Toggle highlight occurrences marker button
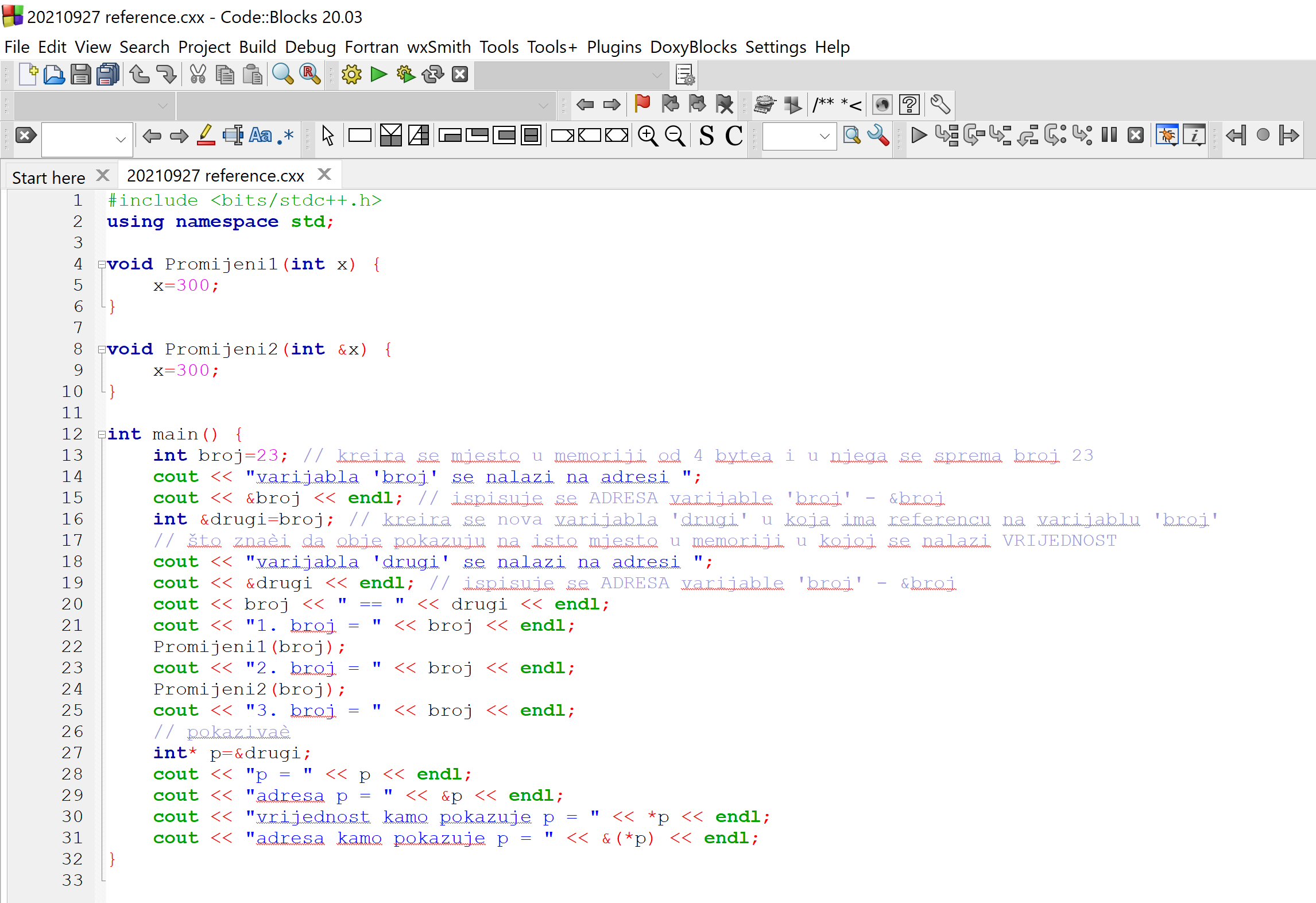Viewport: 1316px width, 903px height. pyautogui.click(x=206, y=136)
